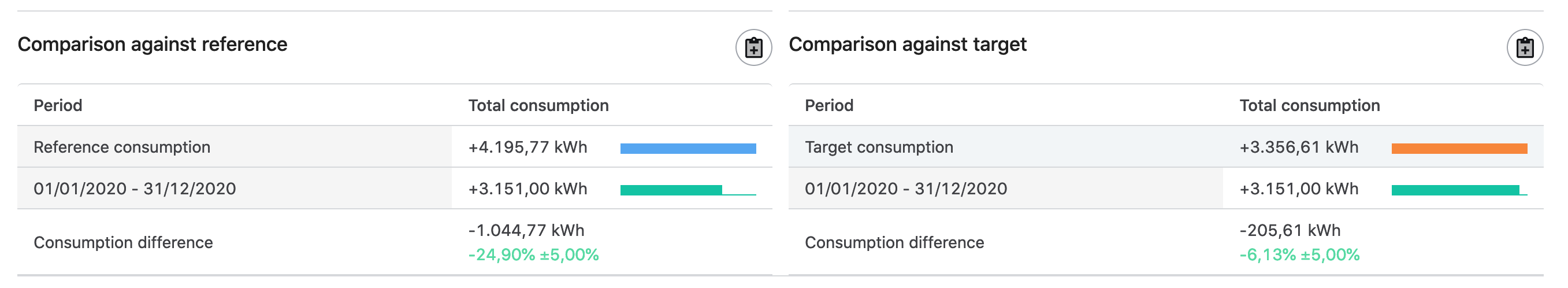Click green 2020 bar in reference table
The width and height of the screenshot is (1568, 288).
pos(671,190)
